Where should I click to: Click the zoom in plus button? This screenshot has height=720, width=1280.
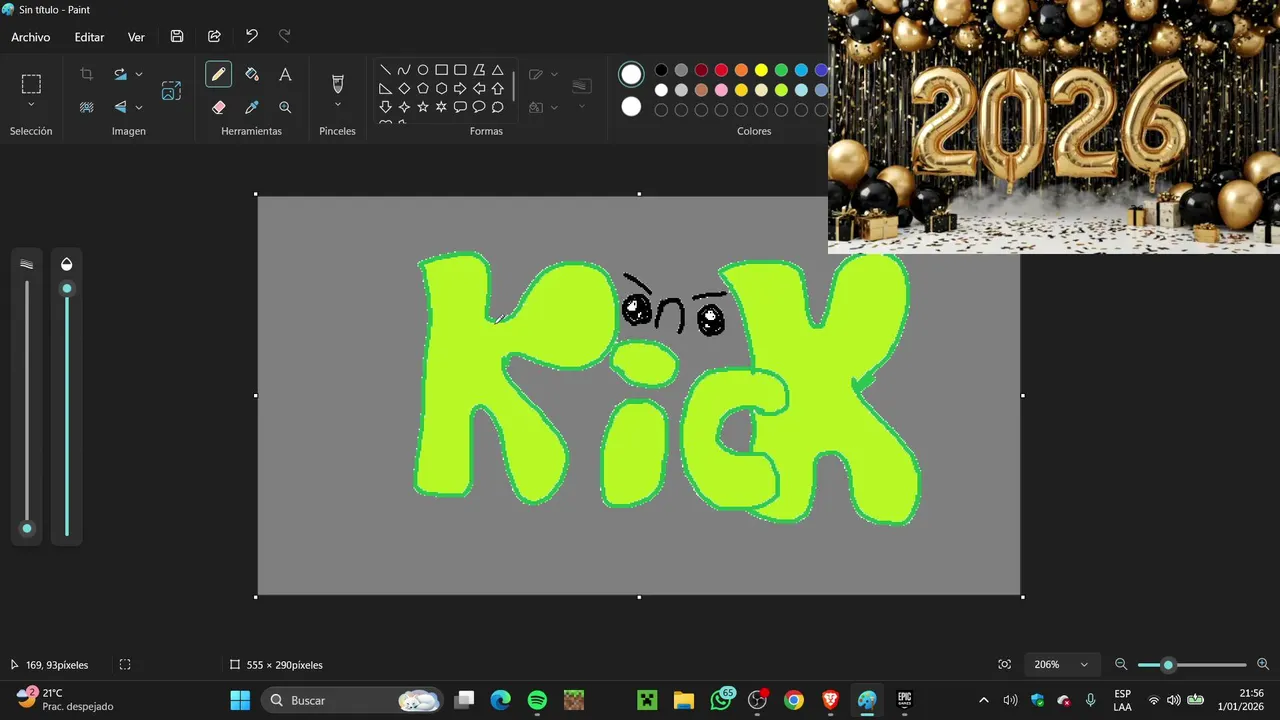point(1263,664)
